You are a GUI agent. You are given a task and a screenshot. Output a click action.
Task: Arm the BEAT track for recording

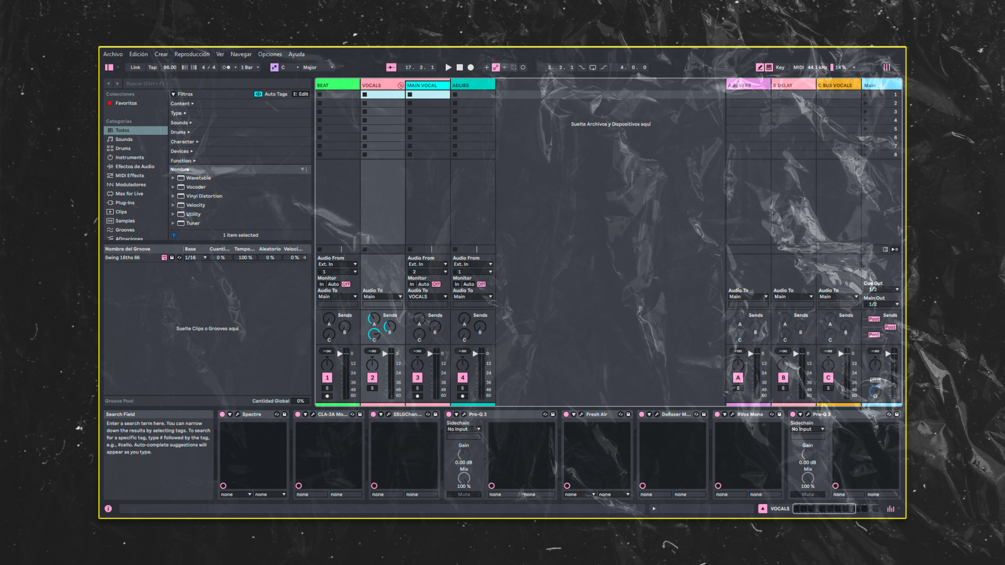point(327,397)
